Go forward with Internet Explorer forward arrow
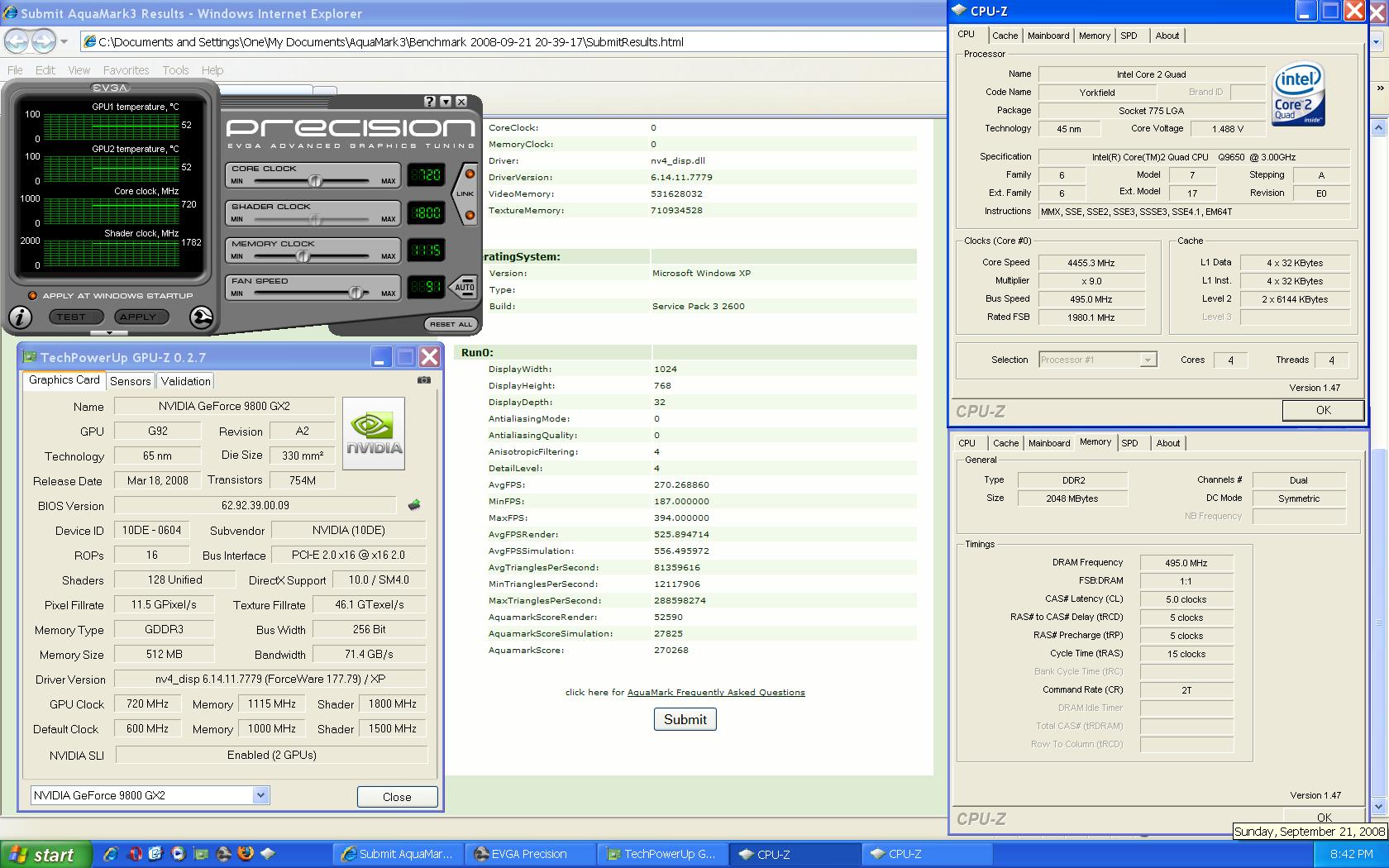This screenshot has height=868, width=1389. coord(44,41)
